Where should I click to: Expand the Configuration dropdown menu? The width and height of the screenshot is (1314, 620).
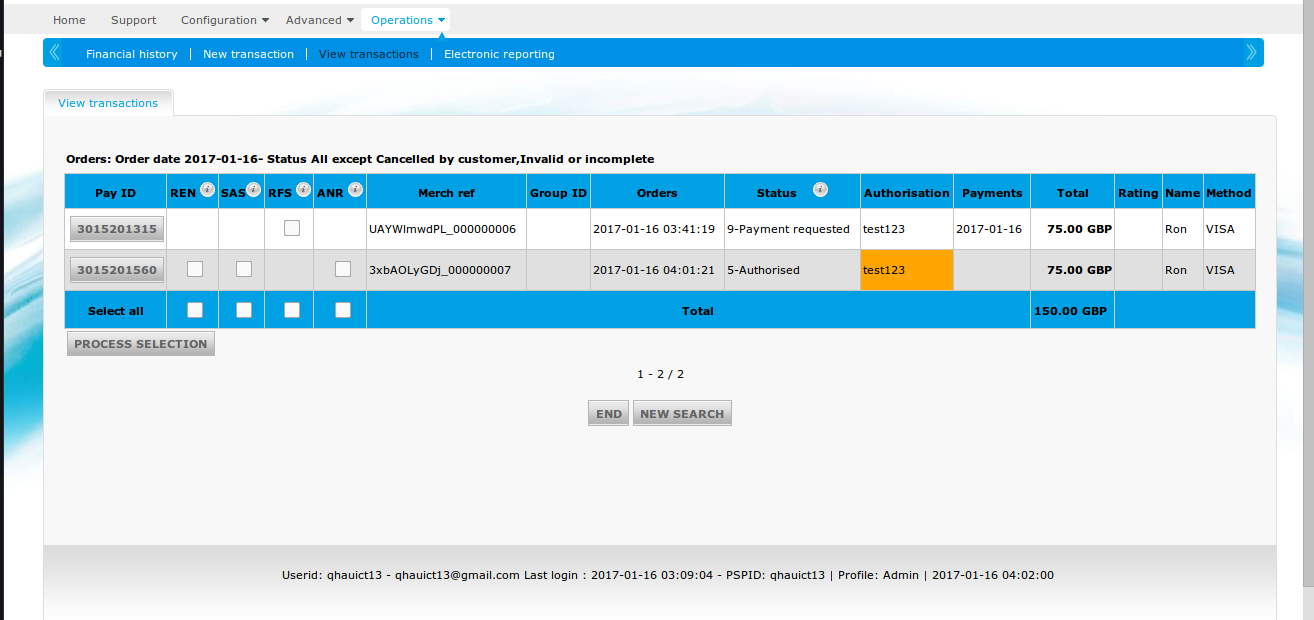click(x=224, y=20)
